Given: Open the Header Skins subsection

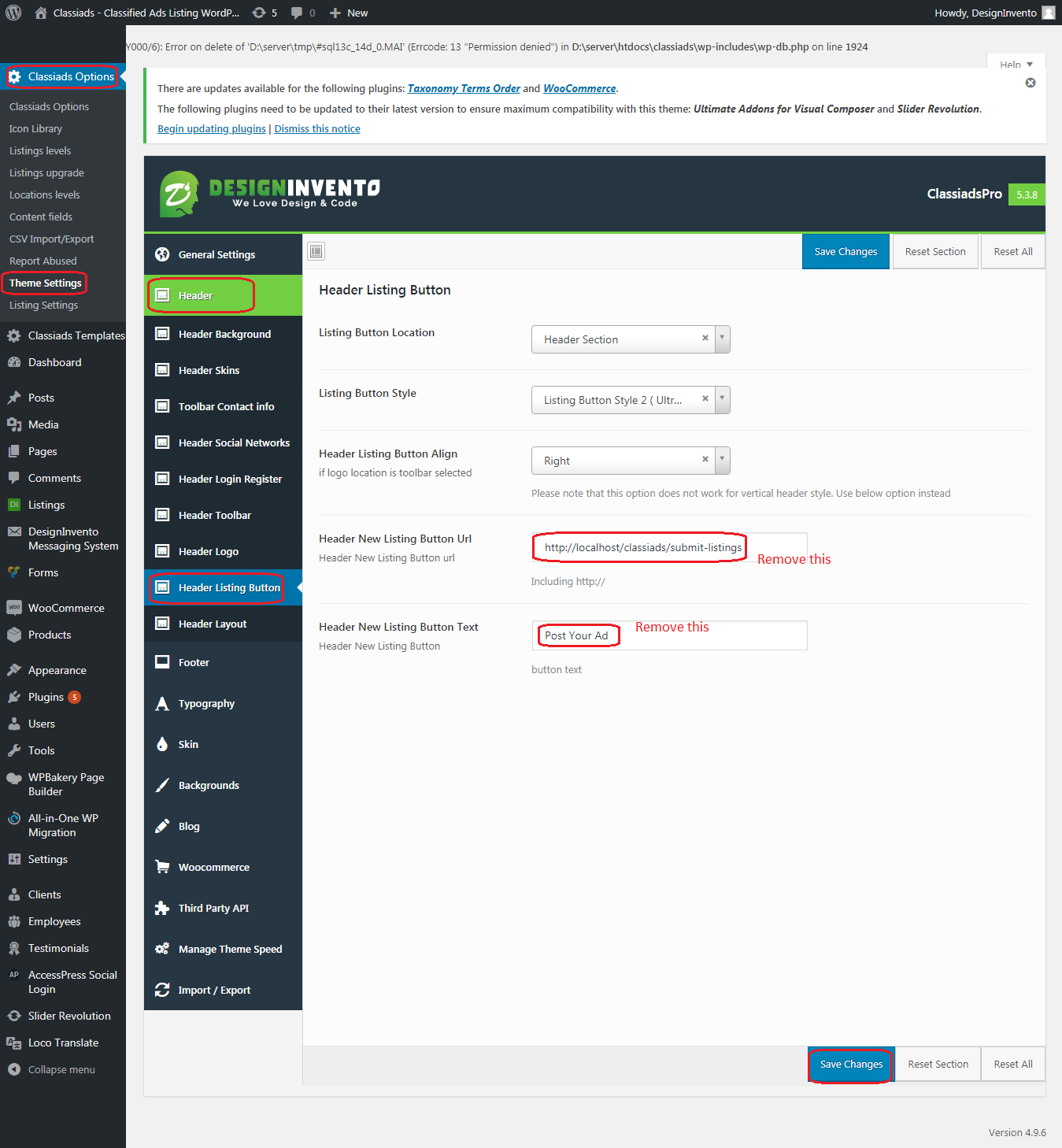Looking at the screenshot, I should point(223,370).
